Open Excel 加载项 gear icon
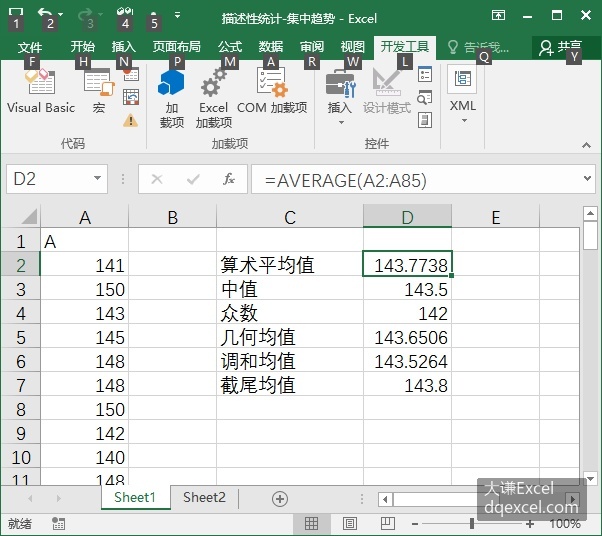Image resolution: width=602 pixels, height=536 pixels. 213,98
